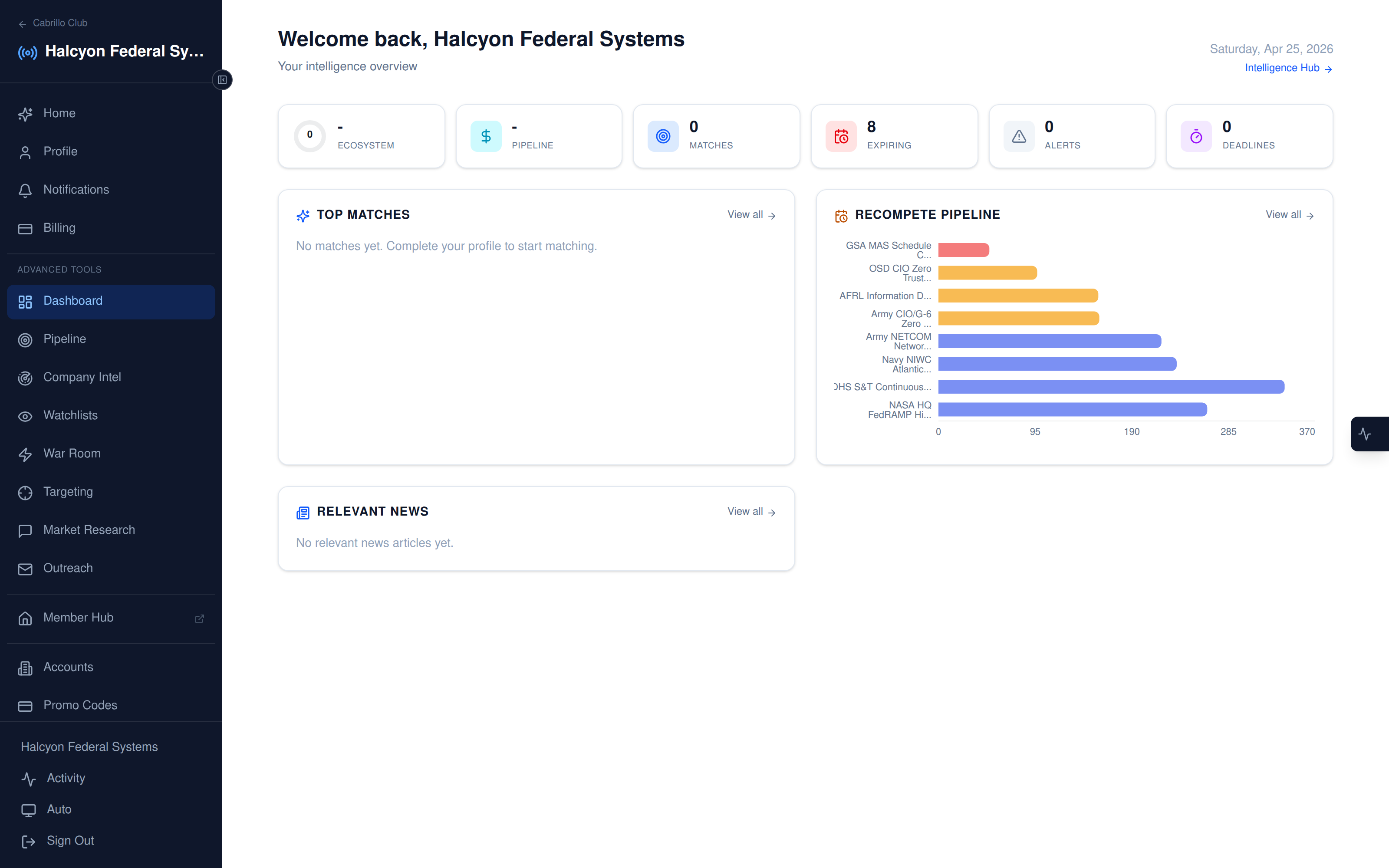Click the GSA MAS Schedule red bar
Image resolution: width=1389 pixels, height=868 pixels.
pyautogui.click(x=963, y=249)
